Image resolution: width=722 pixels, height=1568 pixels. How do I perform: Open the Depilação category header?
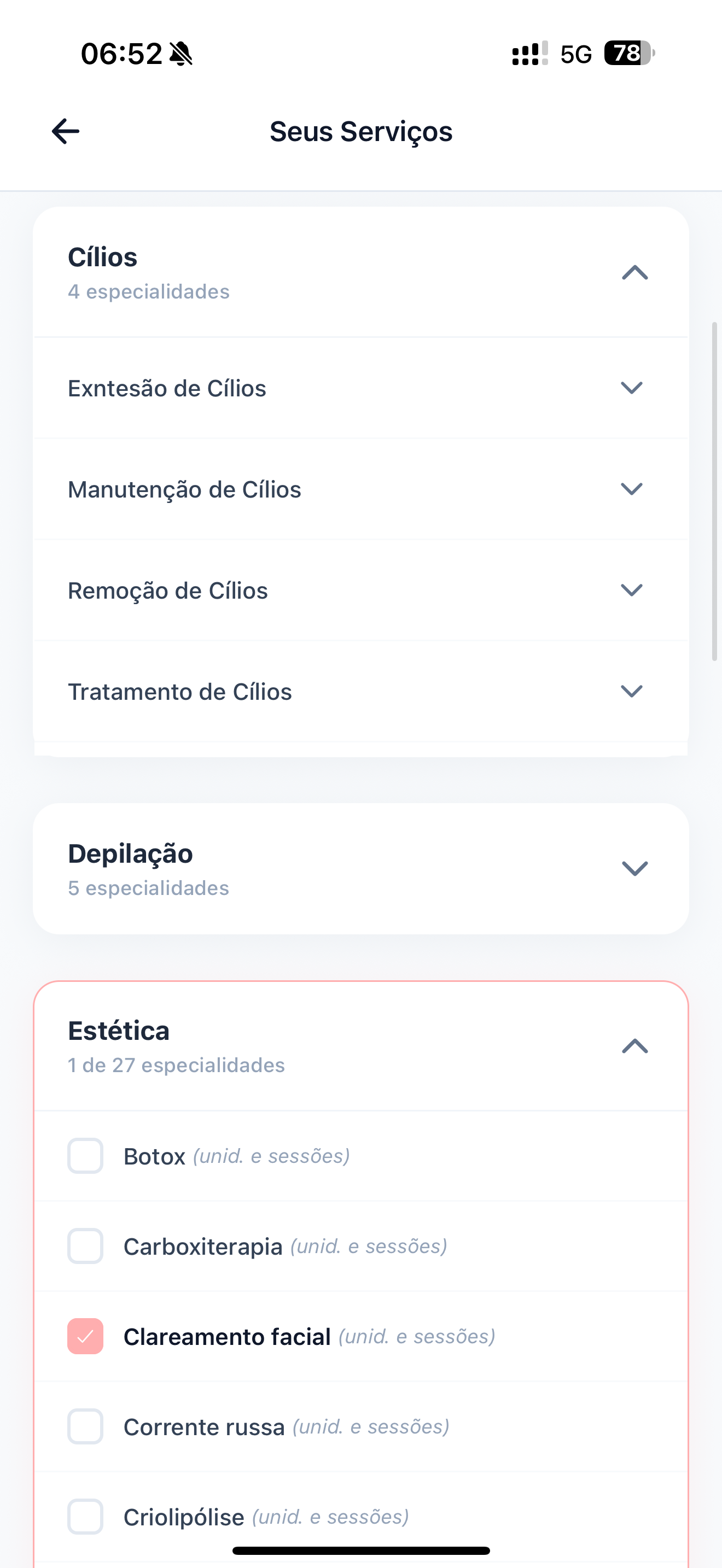361,869
